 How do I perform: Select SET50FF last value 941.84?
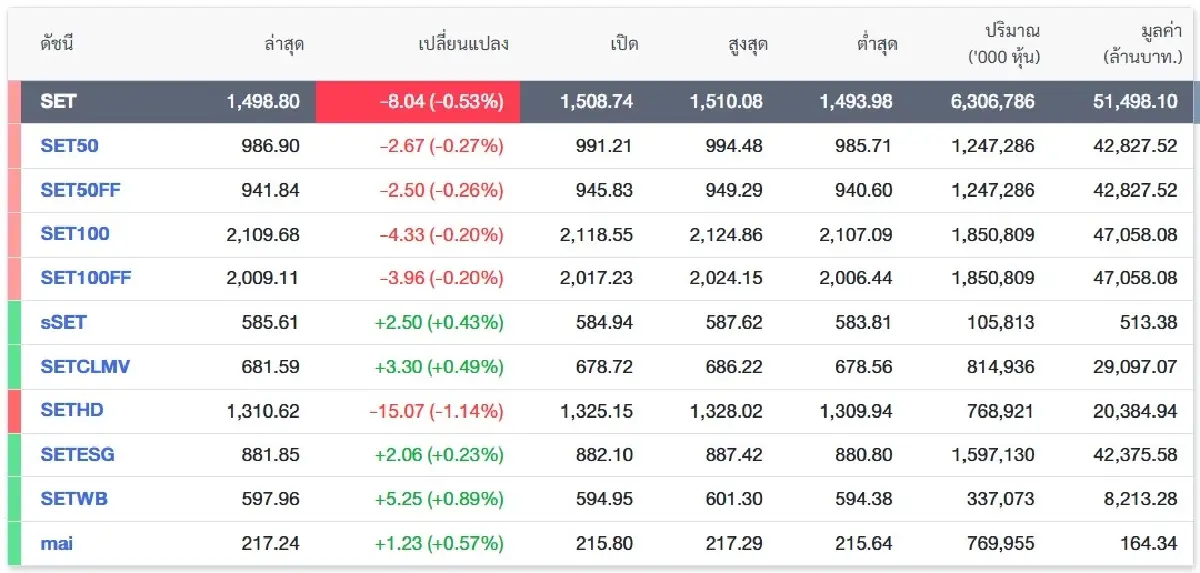click(x=271, y=190)
